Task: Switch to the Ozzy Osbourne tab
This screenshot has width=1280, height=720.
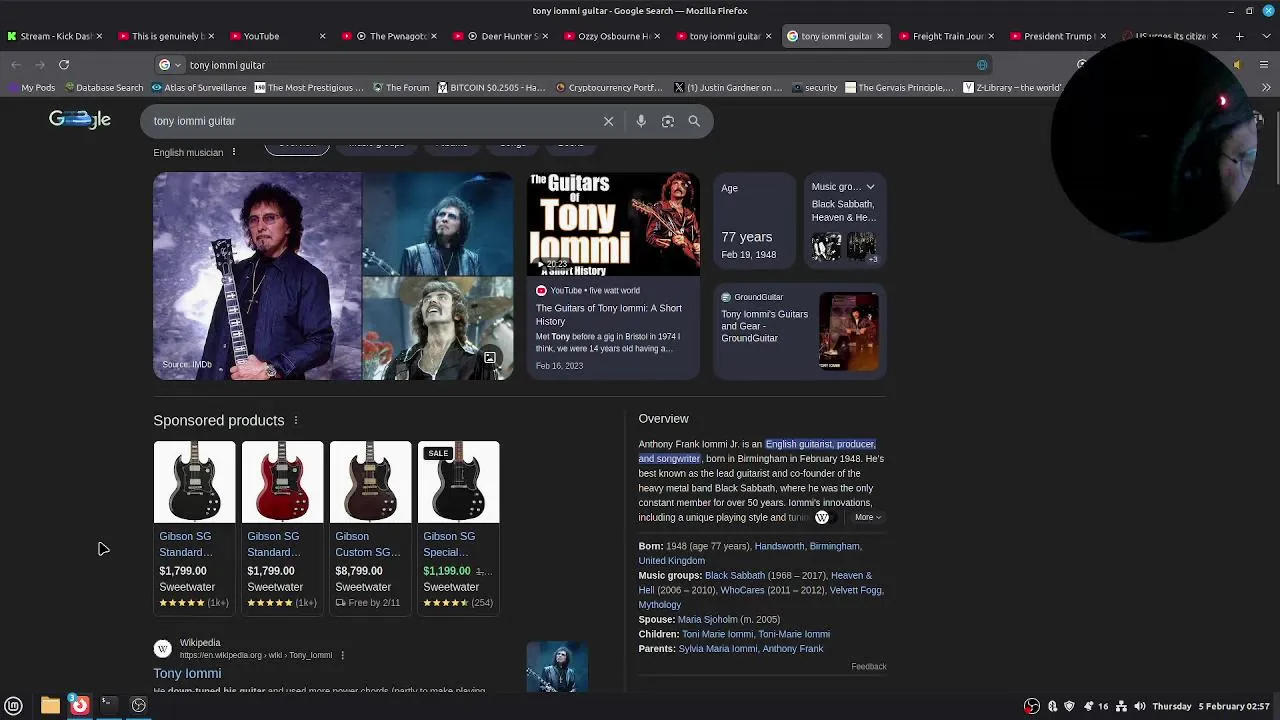Action: tap(611, 36)
